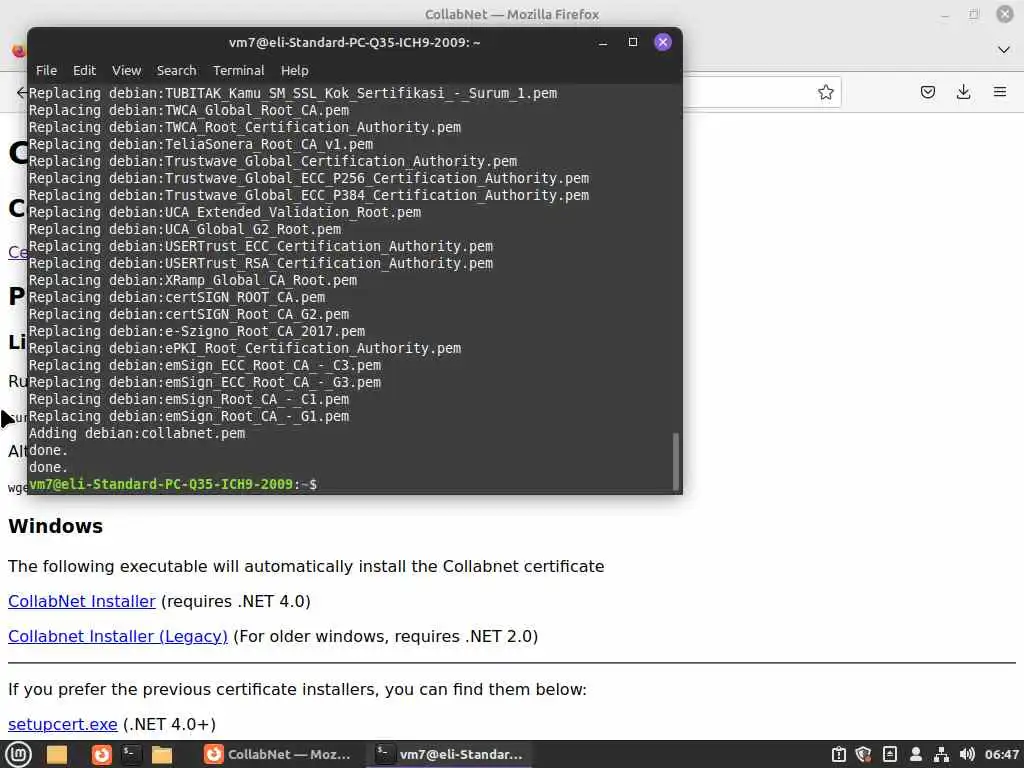
Task: Launch Firefox from taskbar launcher
Action: 101,754
